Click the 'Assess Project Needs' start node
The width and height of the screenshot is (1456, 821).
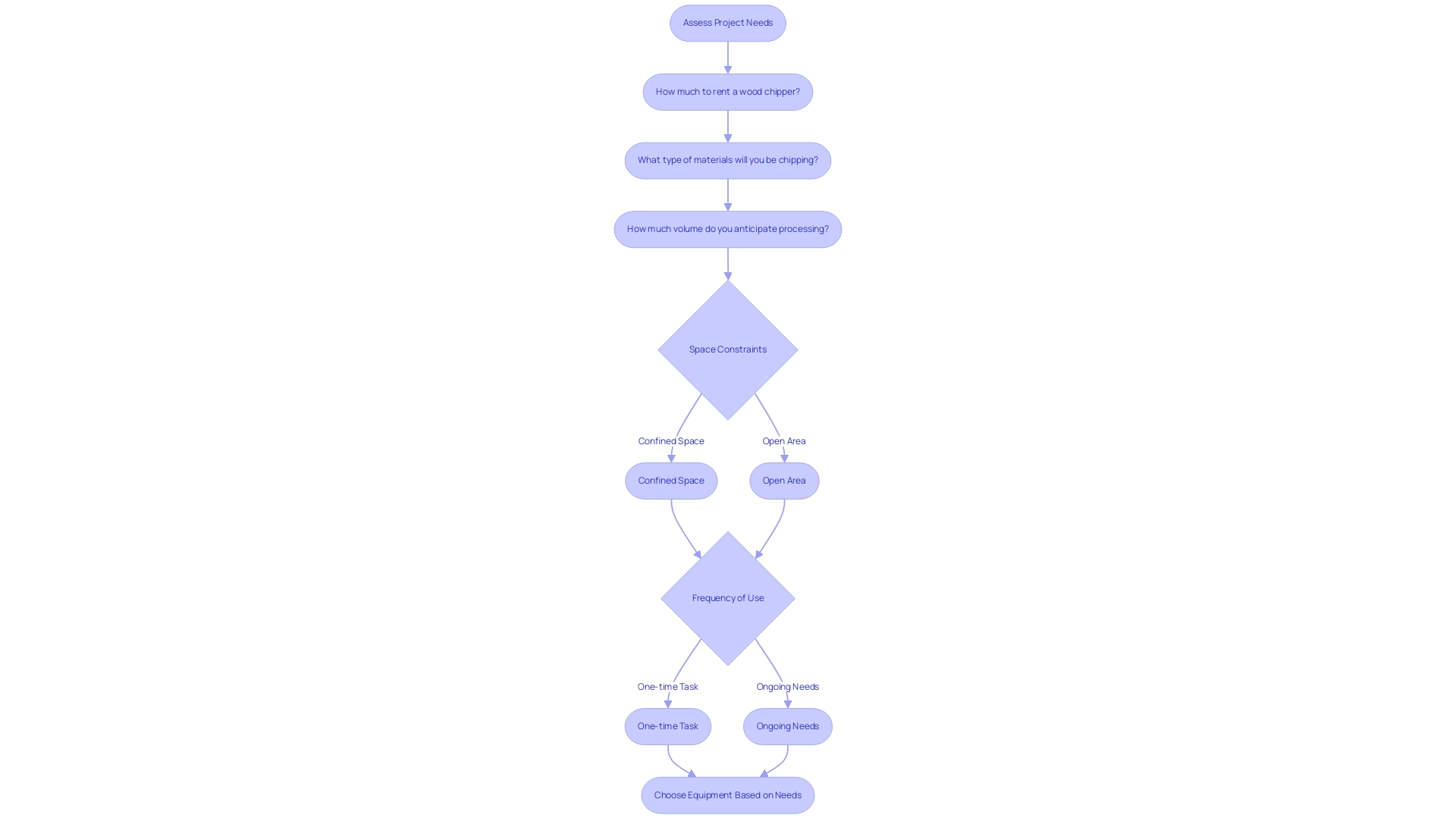[x=727, y=22]
